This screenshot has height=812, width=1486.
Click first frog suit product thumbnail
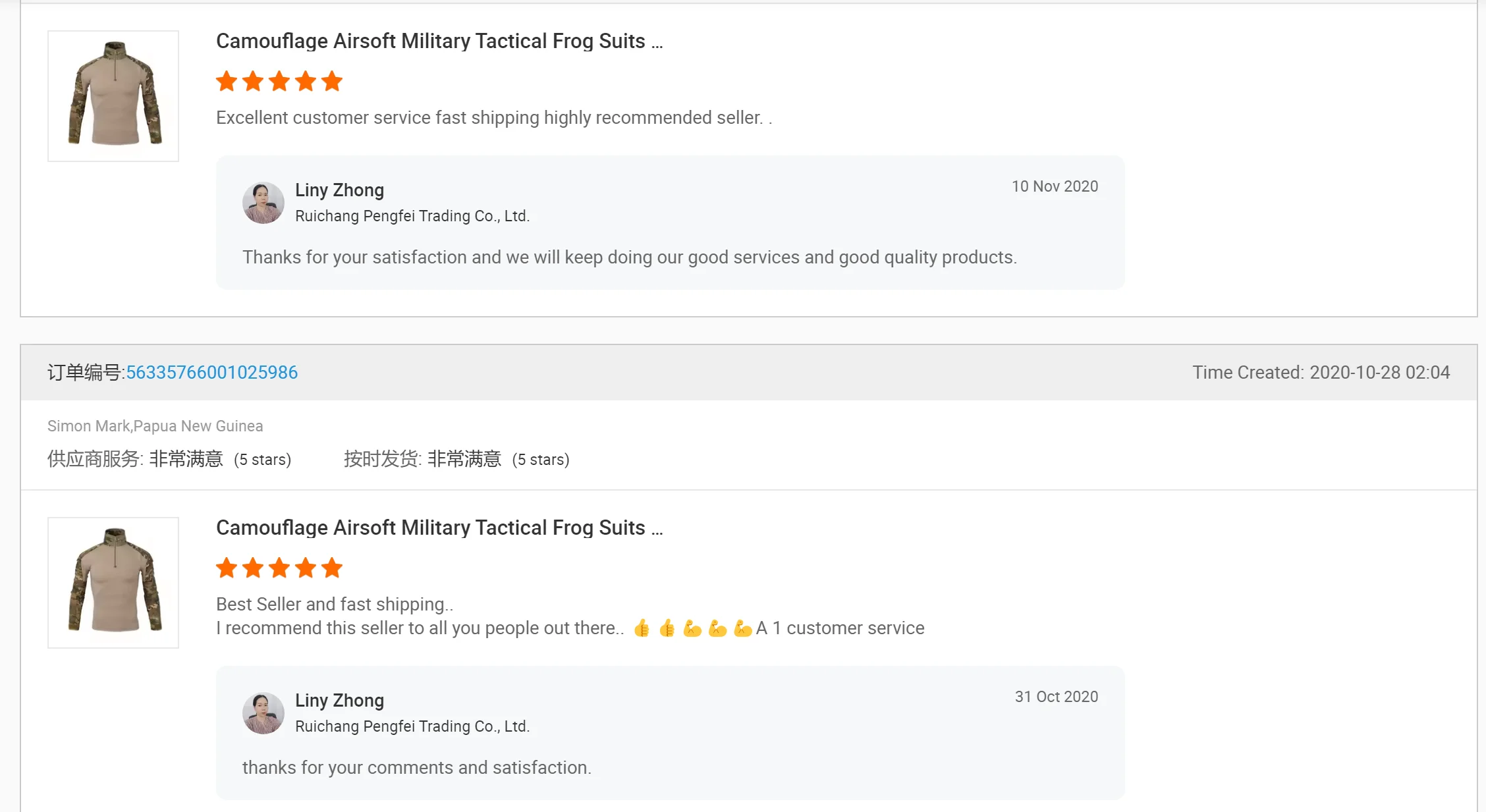click(113, 96)
